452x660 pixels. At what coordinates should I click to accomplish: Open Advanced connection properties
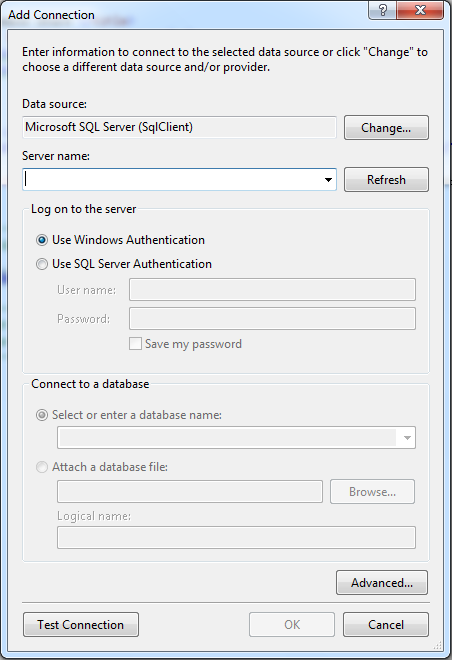[x=382, y=583]
